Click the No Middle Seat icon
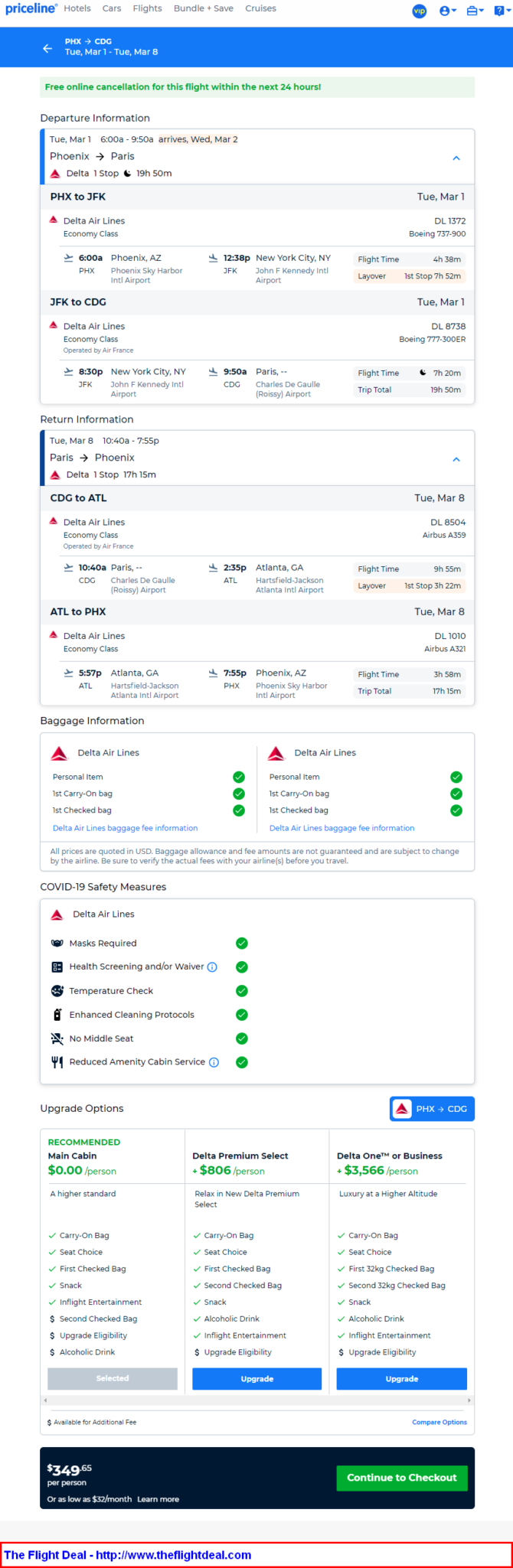This screenshot has width=513, height=1568. (x=57, y=1038)
